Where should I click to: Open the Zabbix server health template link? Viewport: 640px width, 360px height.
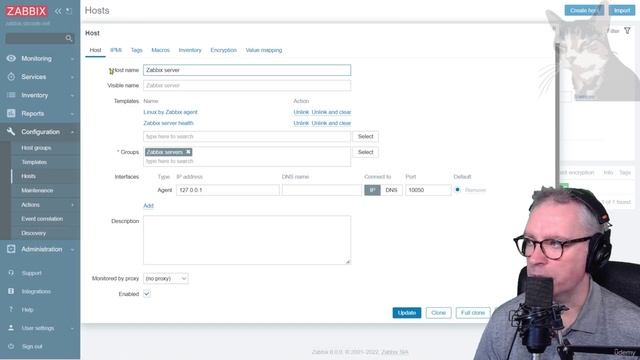coord(168,123)
